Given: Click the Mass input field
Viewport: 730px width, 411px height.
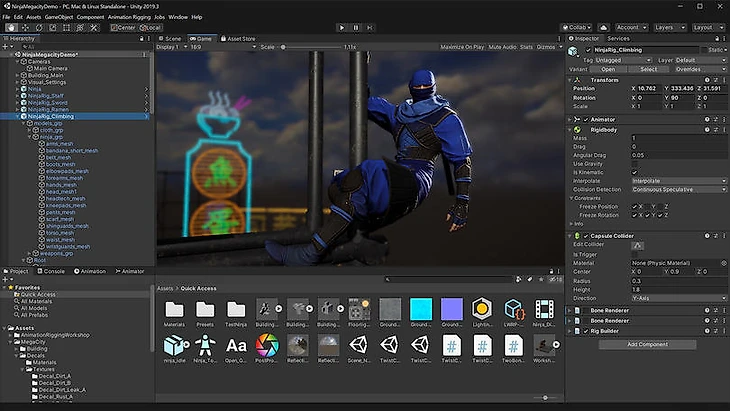Looking at the screenshot, I should click(x=678, y=138).
